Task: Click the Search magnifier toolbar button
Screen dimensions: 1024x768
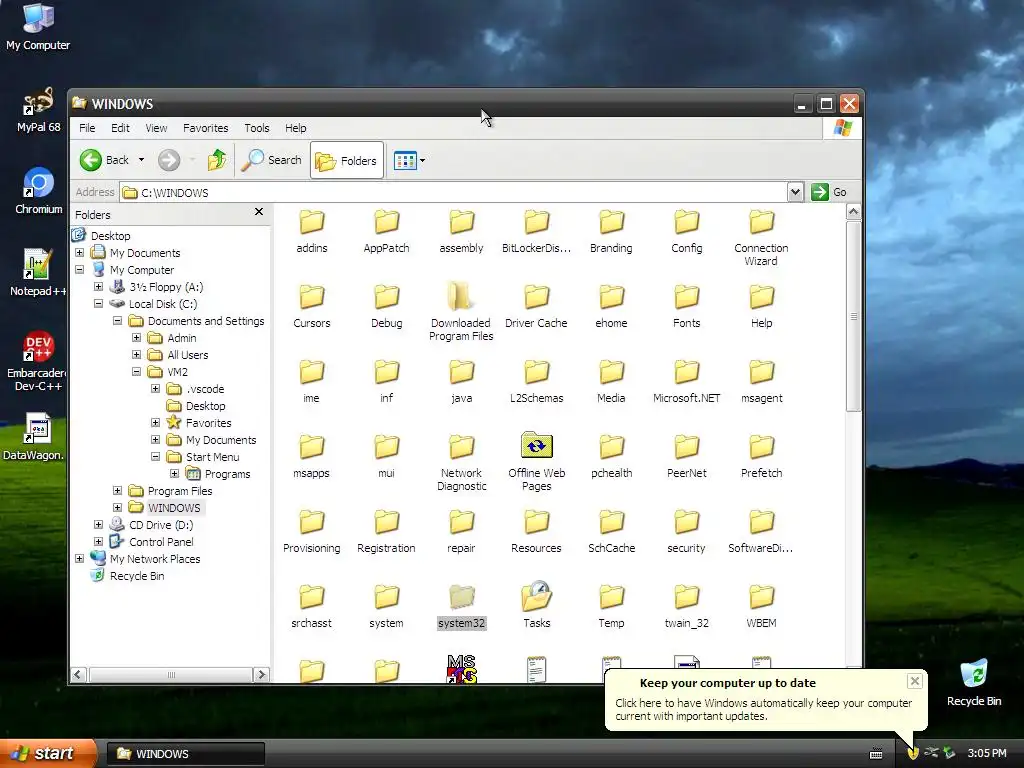Action: pyautogui.click(x=272, y=160)
